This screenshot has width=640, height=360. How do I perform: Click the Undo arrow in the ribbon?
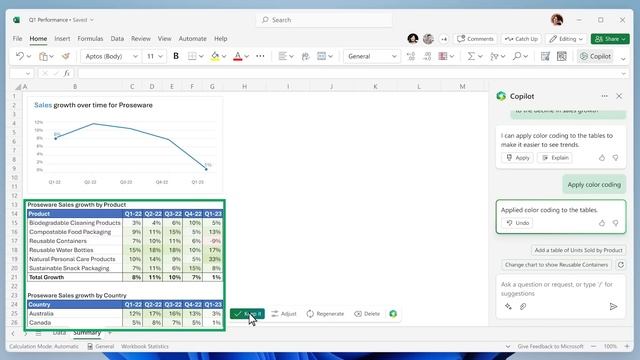click(x=20, y=56)
